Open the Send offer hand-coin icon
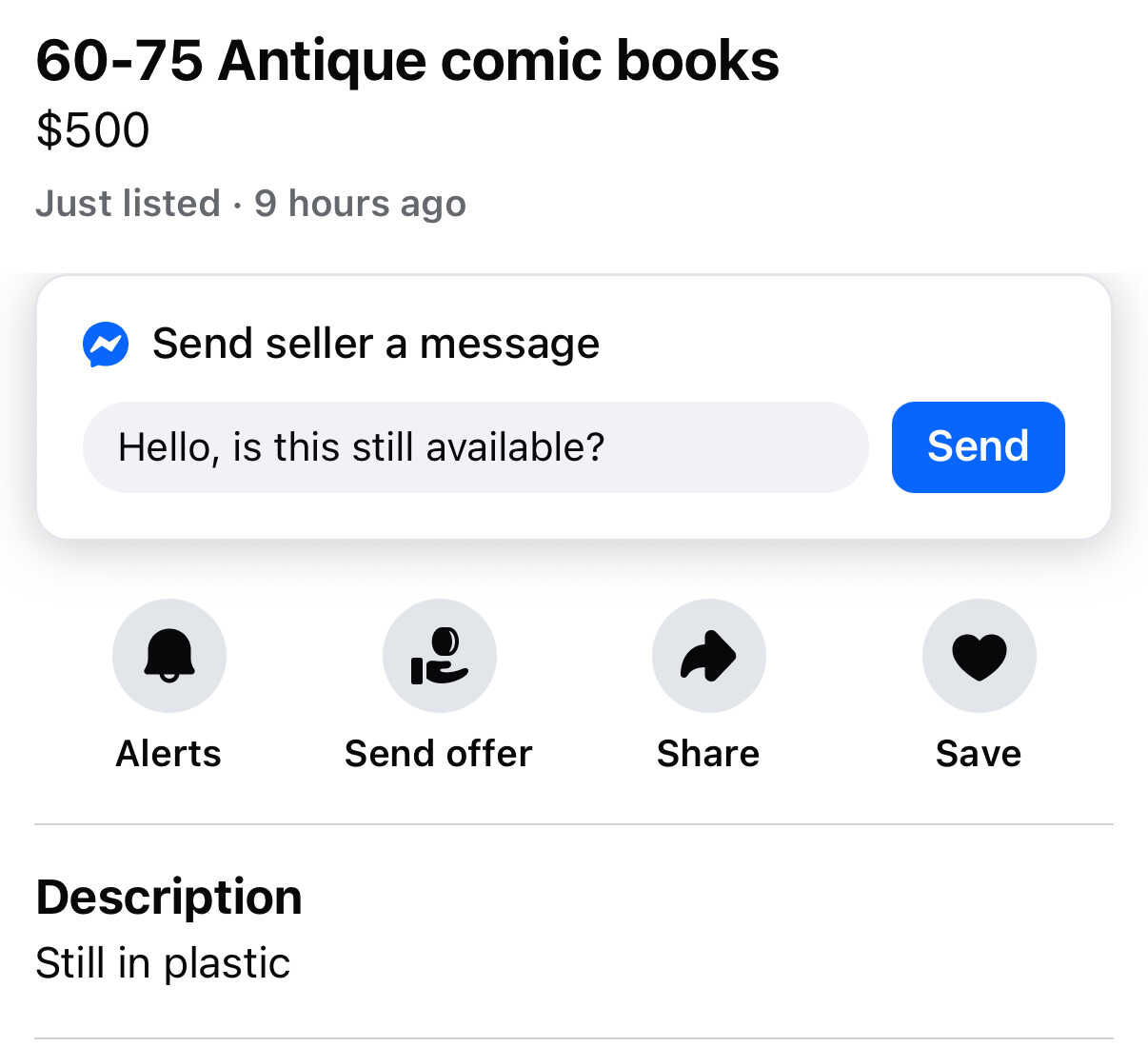The height and width of the screenshot is (1047, 1148). pos(439,655)
